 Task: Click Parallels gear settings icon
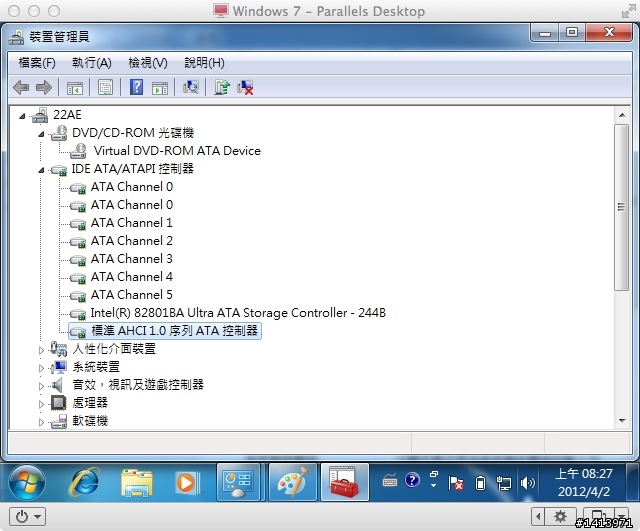pos(560,517)
